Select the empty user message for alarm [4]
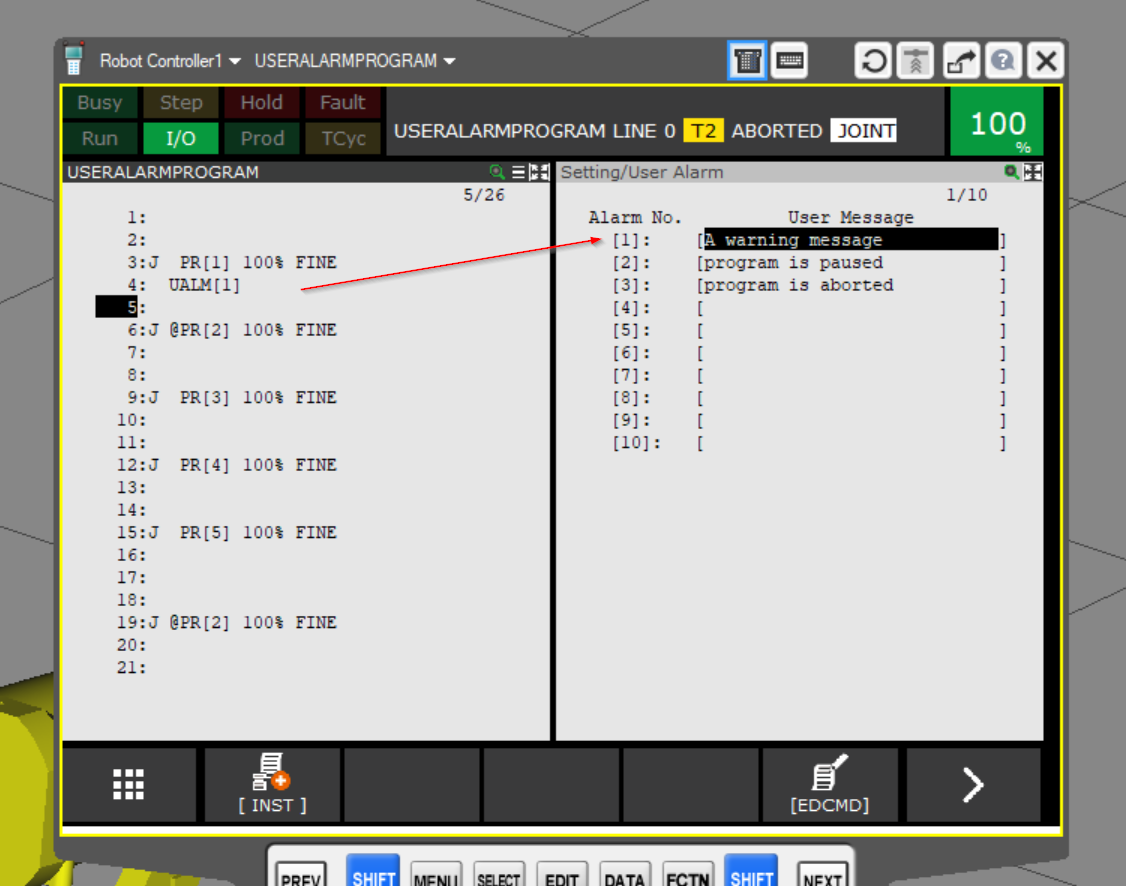 (x=851, y=308)
